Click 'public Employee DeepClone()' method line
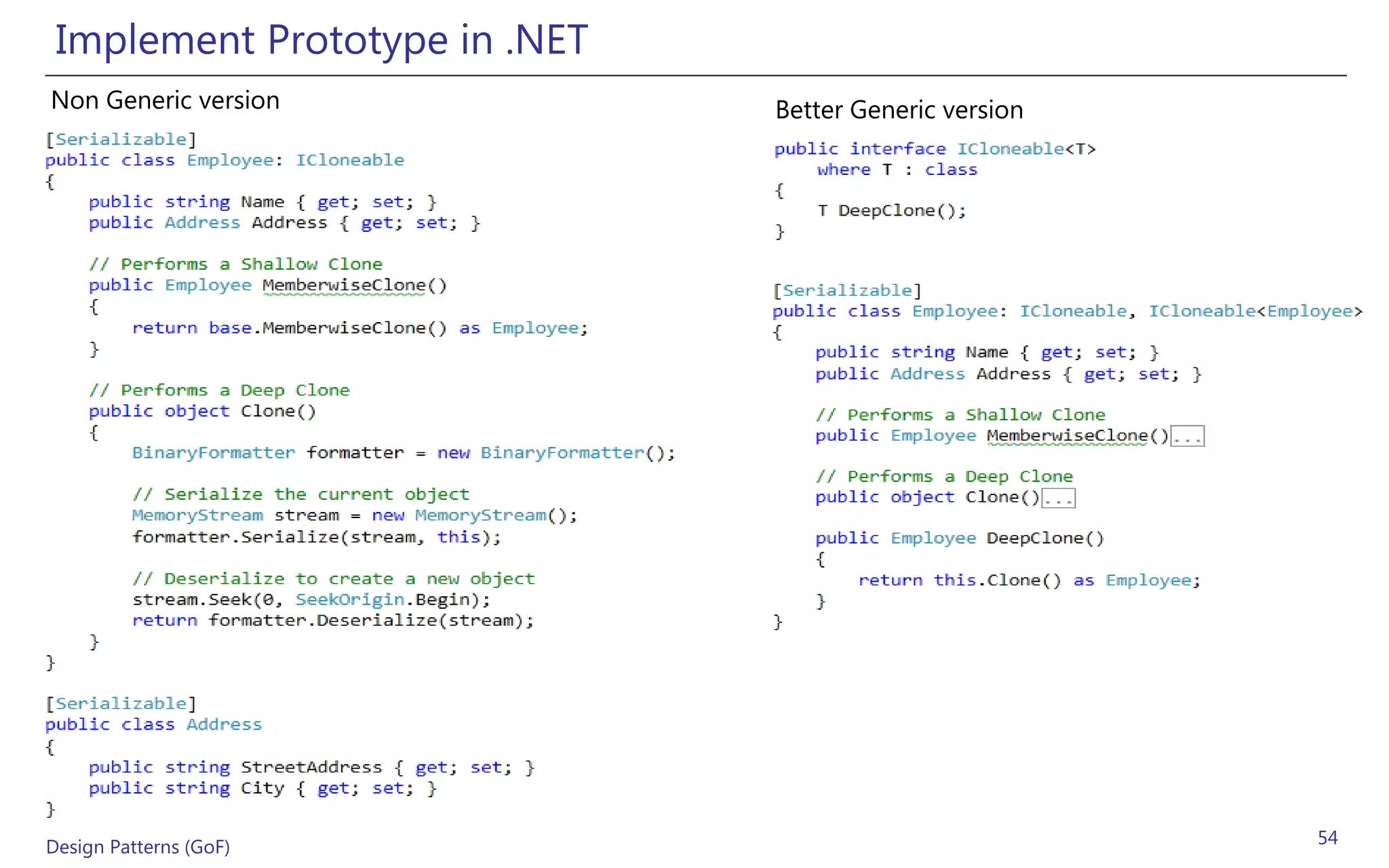The width and height of the screenshot is (1389, 868). (960, 538)
